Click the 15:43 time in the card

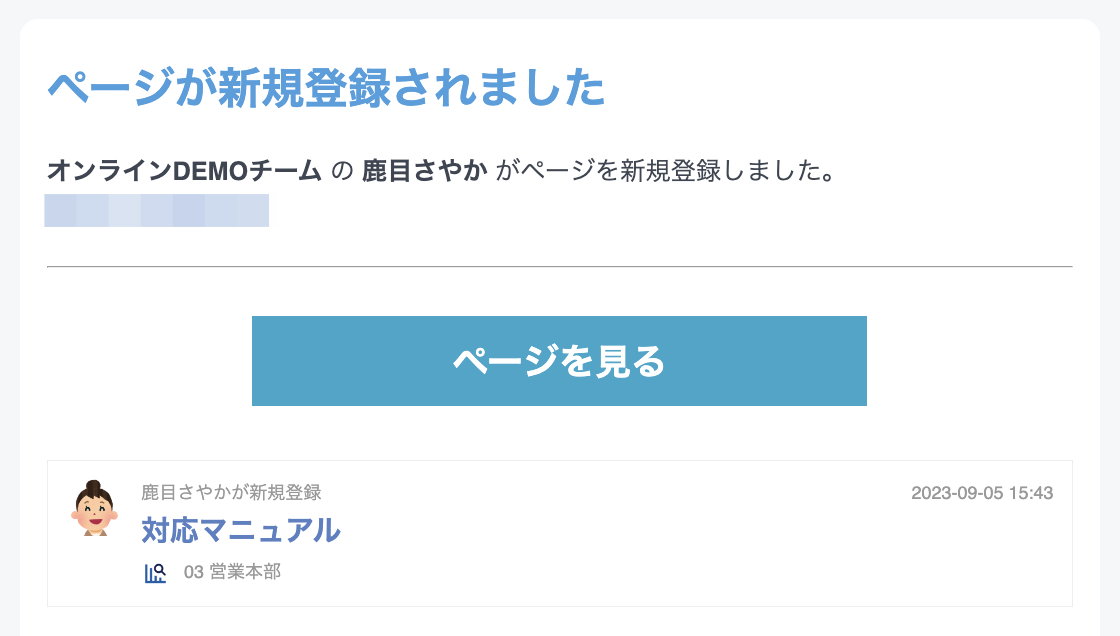click(1031, 492)
